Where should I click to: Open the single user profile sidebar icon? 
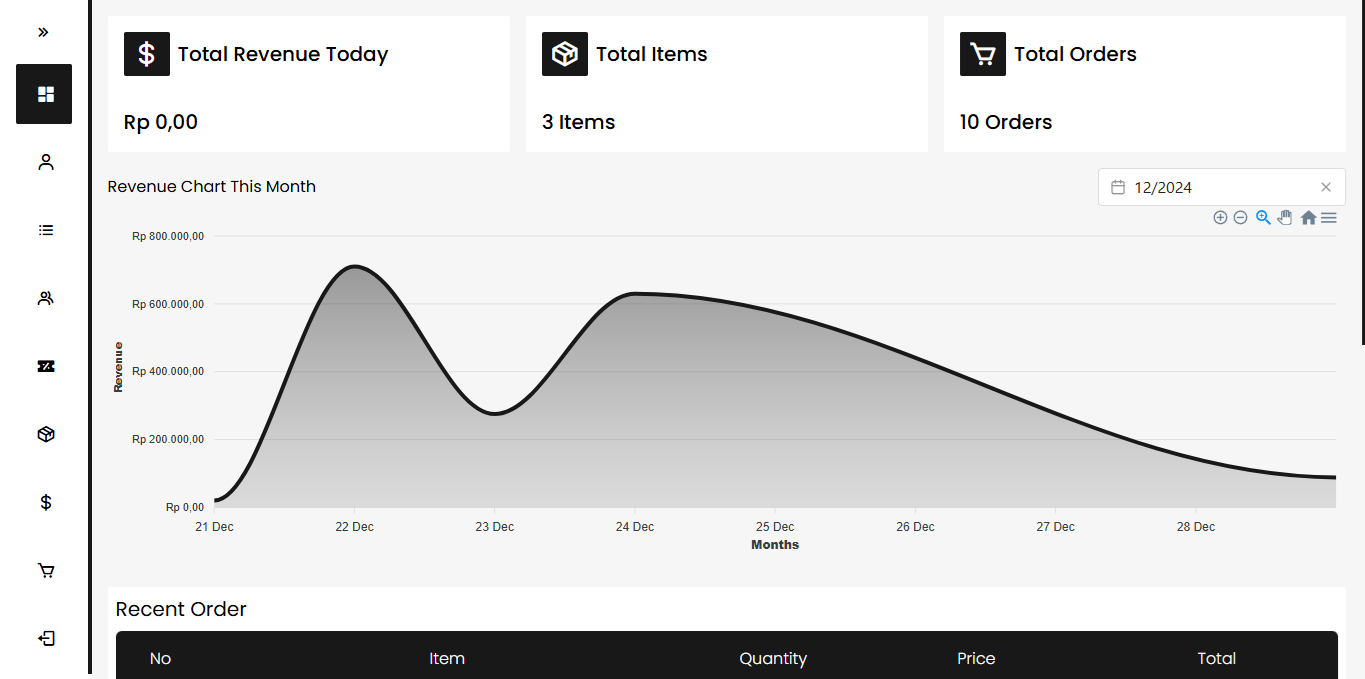[x=45, y=162]
